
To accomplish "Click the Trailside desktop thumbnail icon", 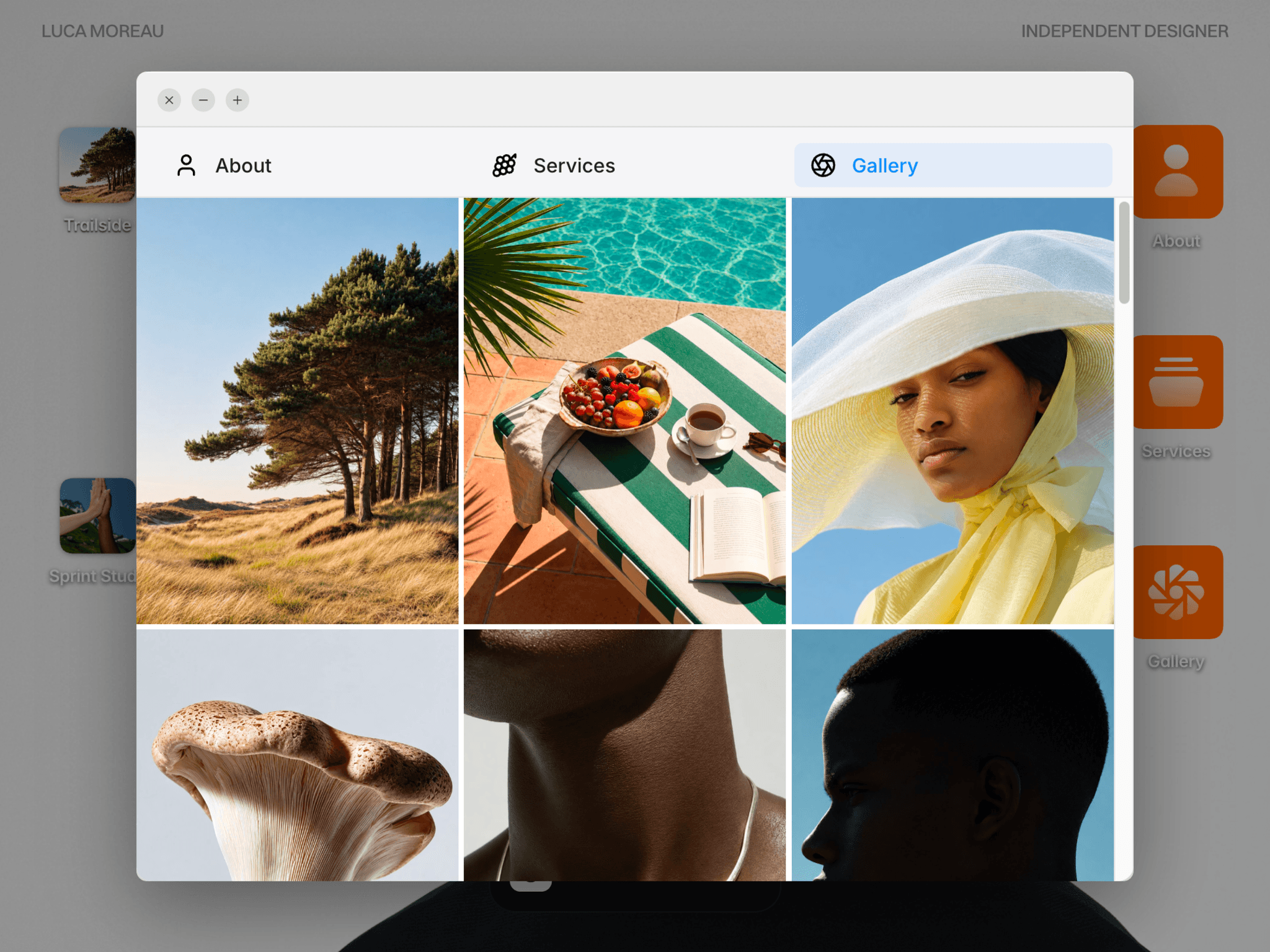I will pos(97,165).
